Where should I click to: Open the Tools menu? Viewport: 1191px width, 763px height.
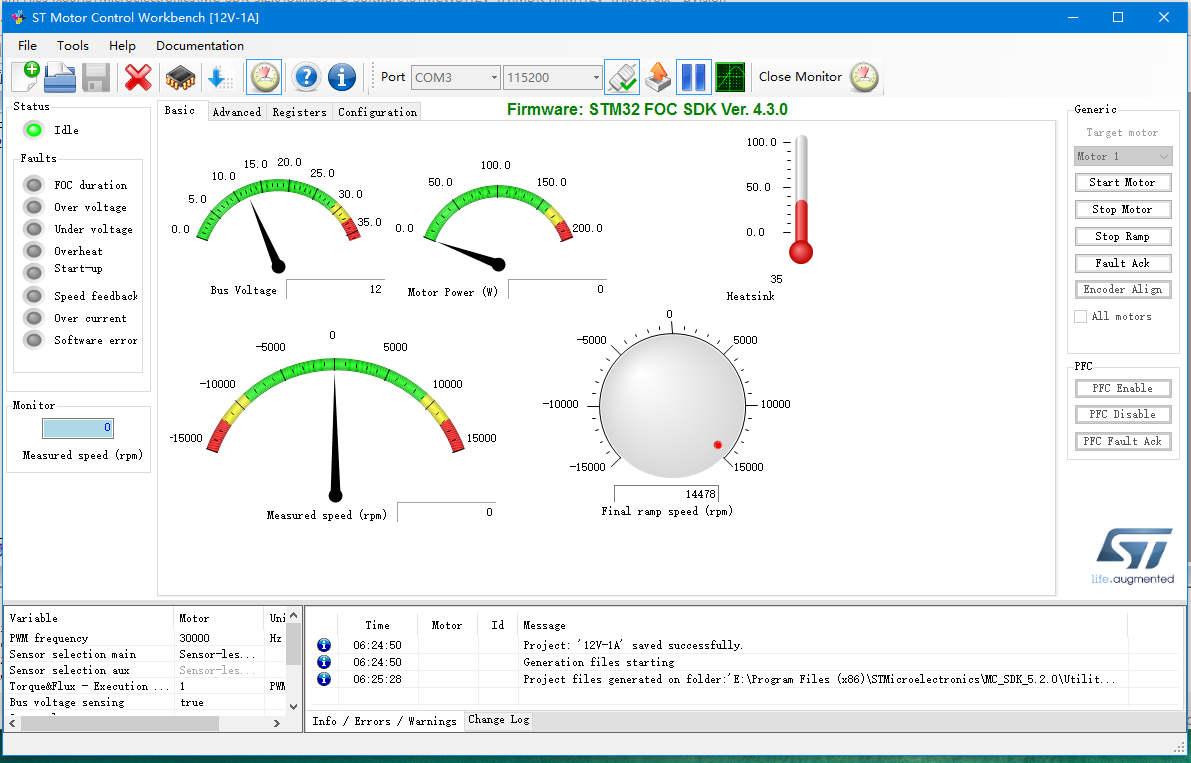point(73,45)
